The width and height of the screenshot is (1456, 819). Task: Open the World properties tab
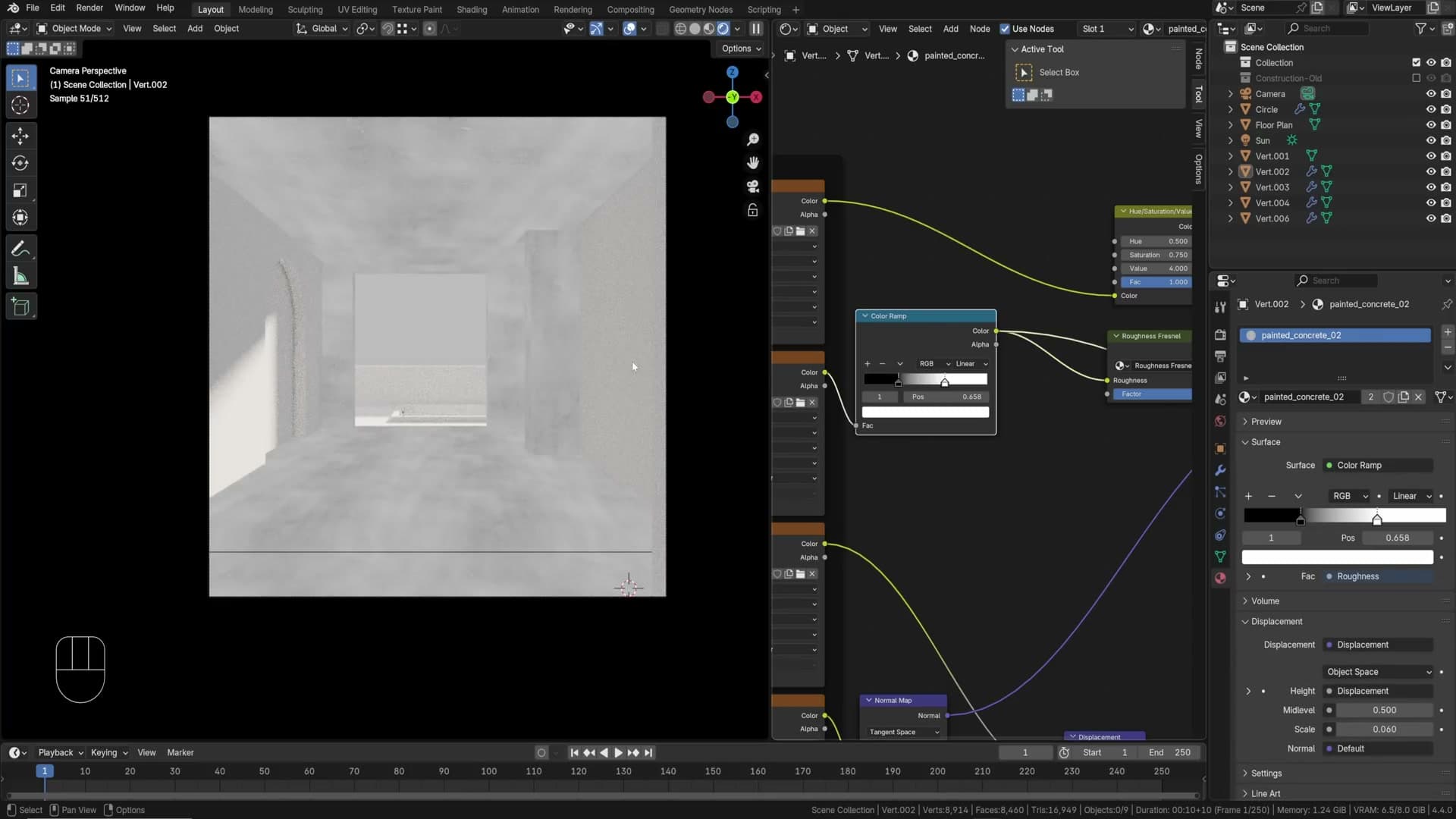[1220, 422]
